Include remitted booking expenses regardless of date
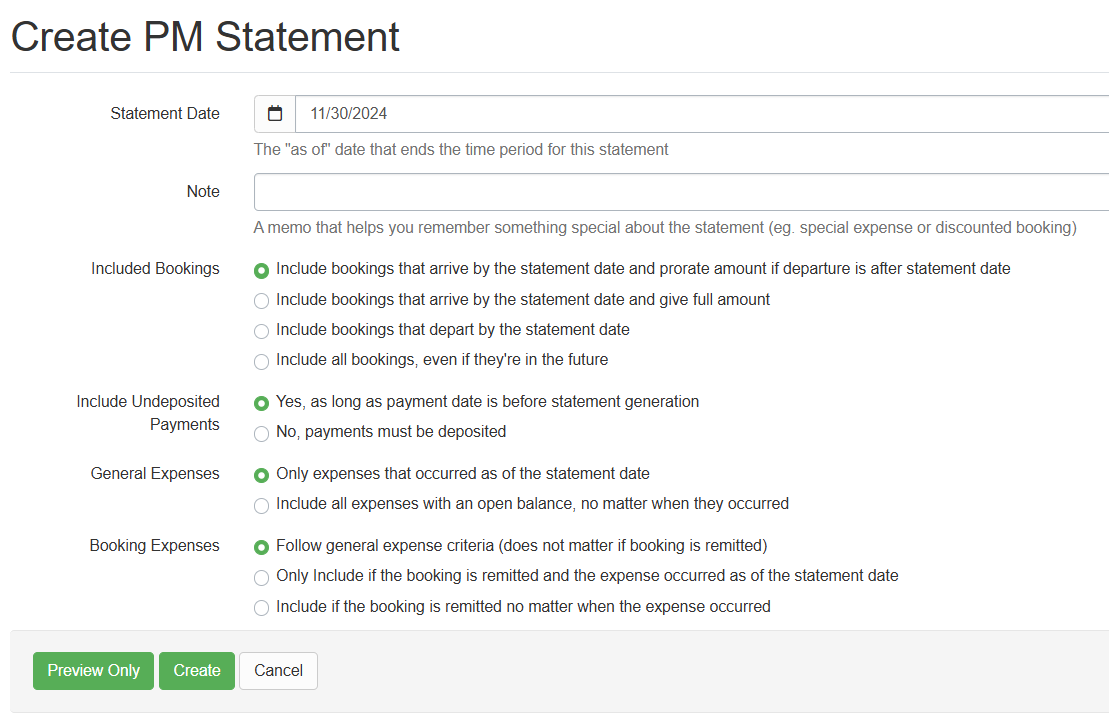The image size is (1109, 727). [261, 607]
